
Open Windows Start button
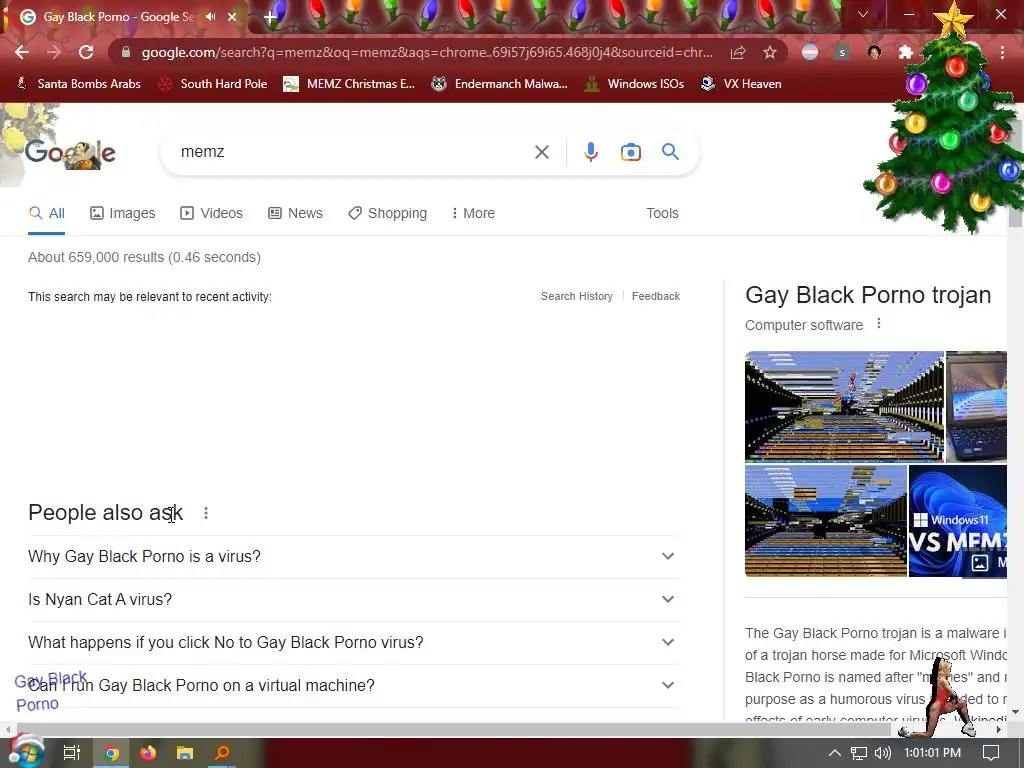tap(27, 753)
